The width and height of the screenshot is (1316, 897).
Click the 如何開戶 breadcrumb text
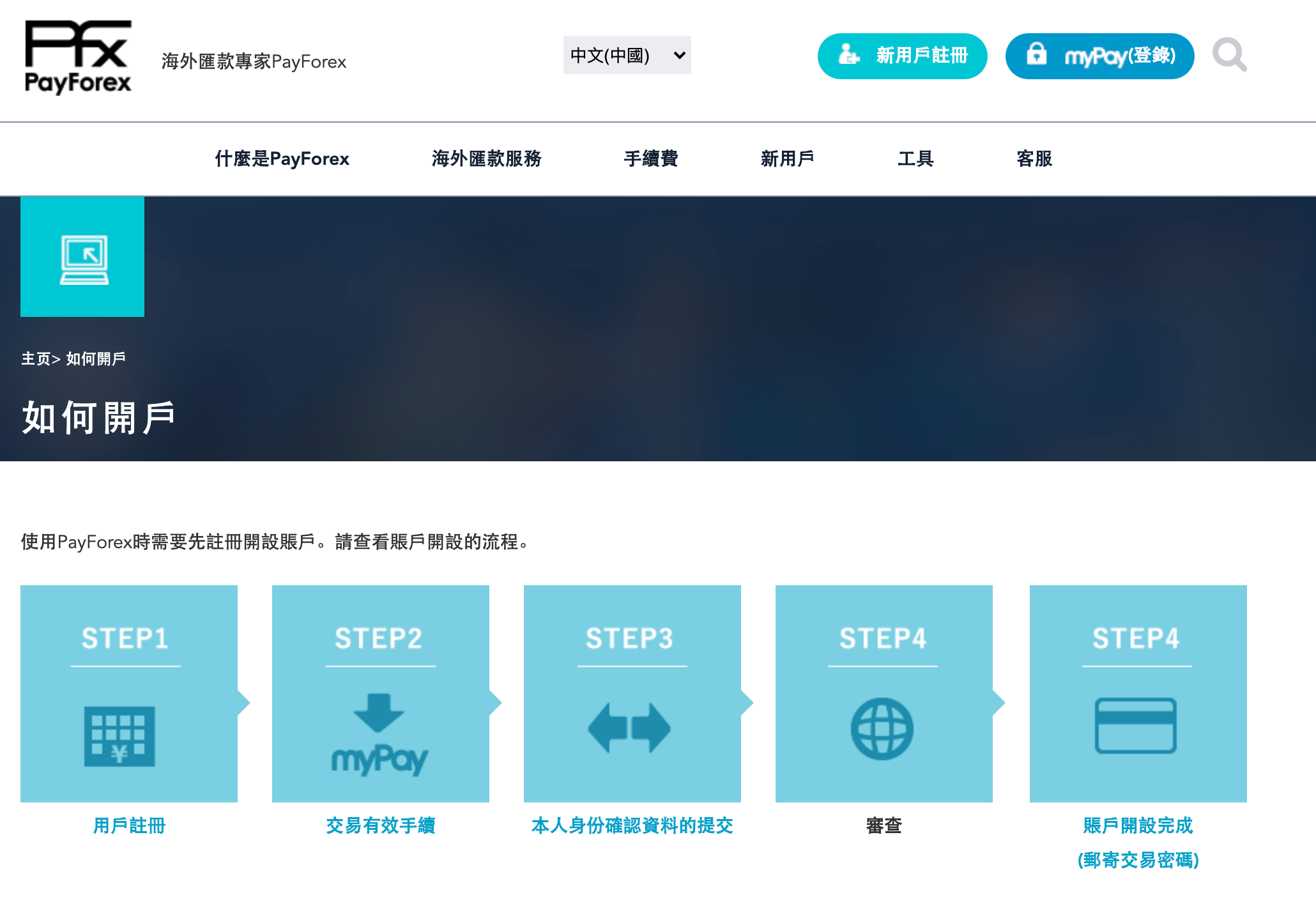click(96, 359)
